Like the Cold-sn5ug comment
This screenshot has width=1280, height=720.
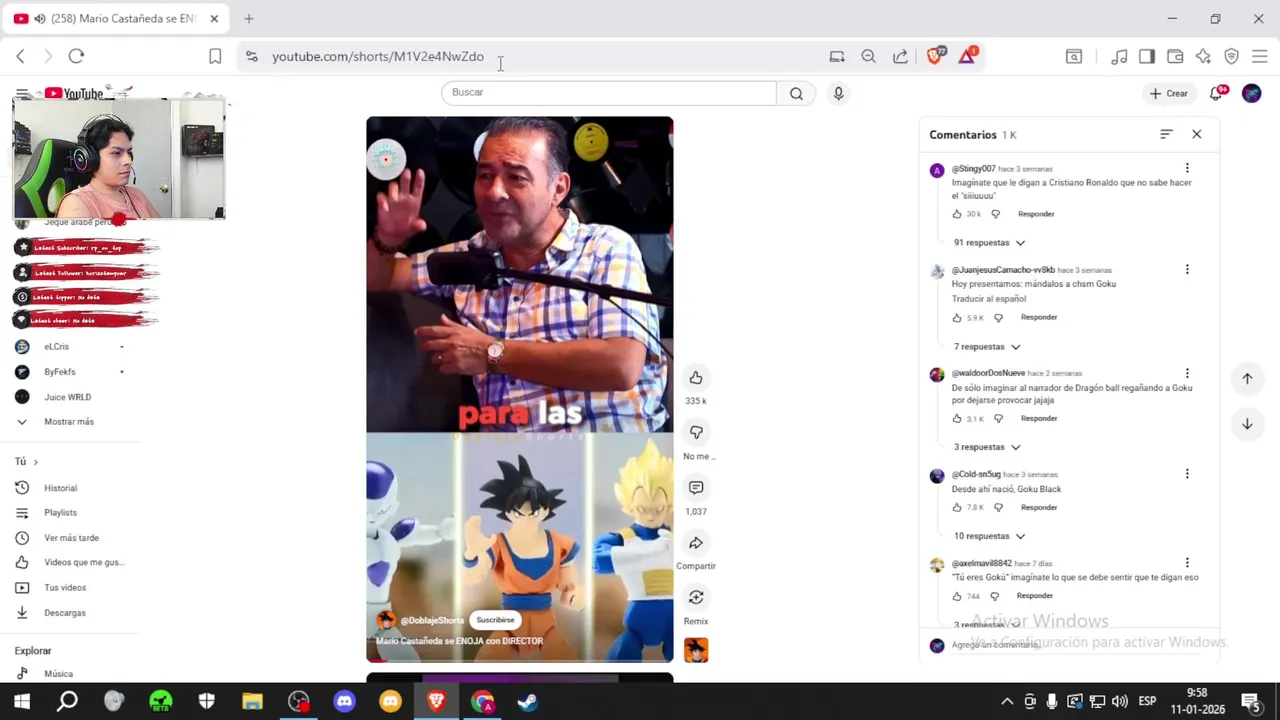(x=957, y=508)
